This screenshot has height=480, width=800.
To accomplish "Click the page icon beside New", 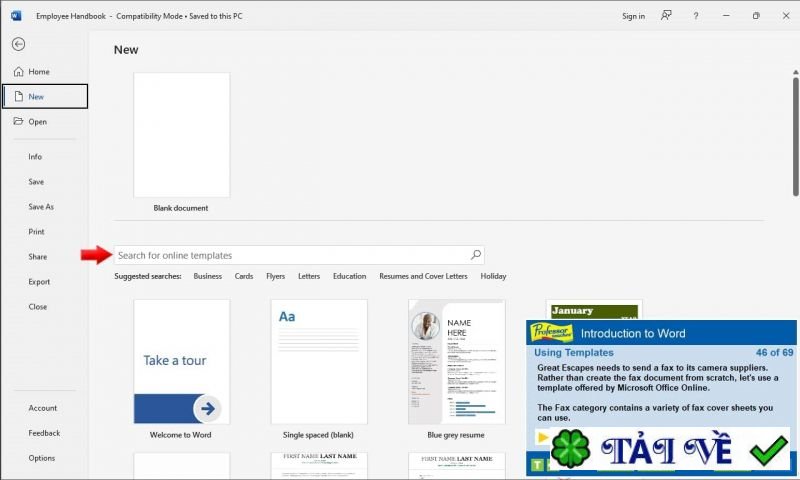I will (x=19, y=96).
